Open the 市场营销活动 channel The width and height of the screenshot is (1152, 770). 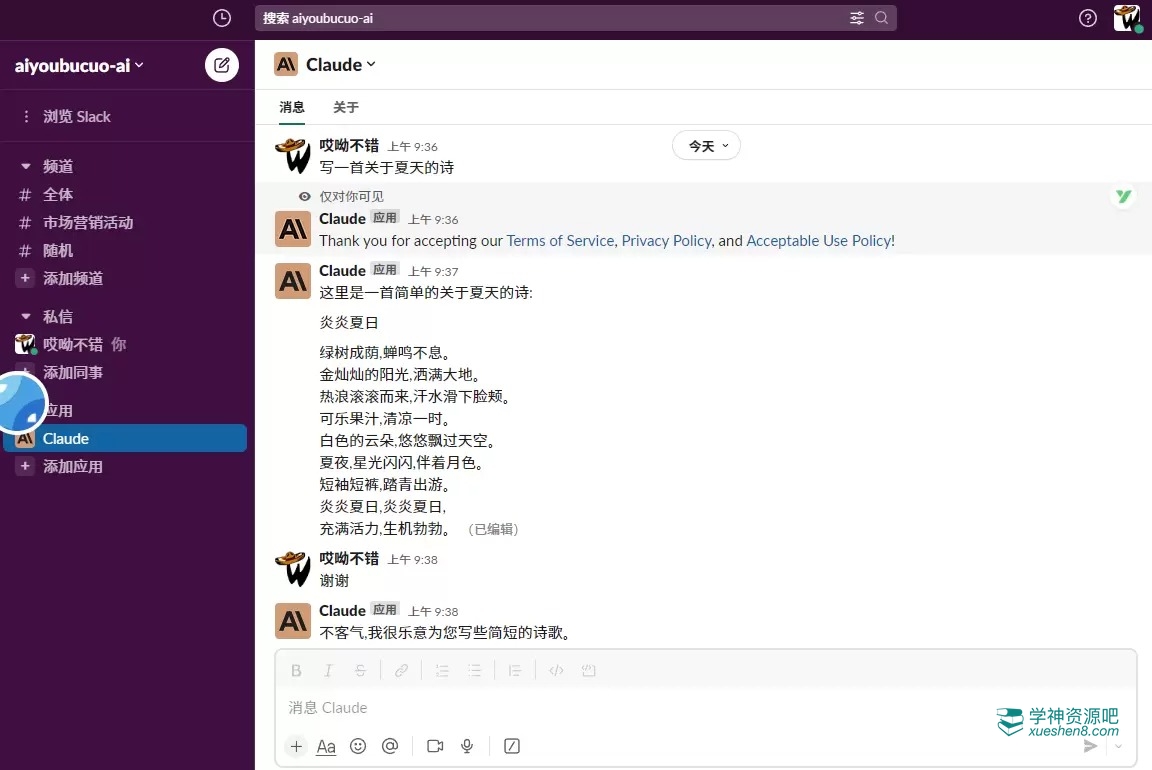[88, 223]
